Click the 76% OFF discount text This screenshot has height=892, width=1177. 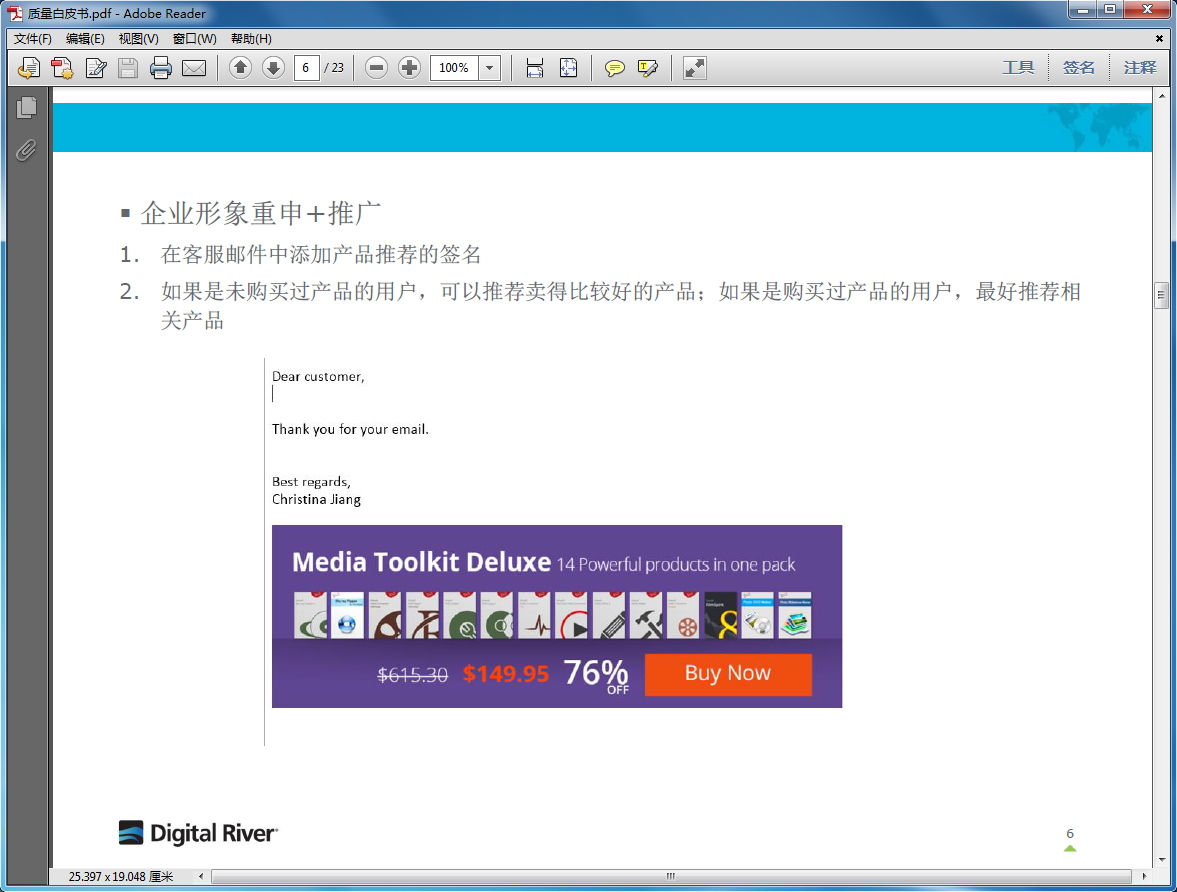click(596, 675)
